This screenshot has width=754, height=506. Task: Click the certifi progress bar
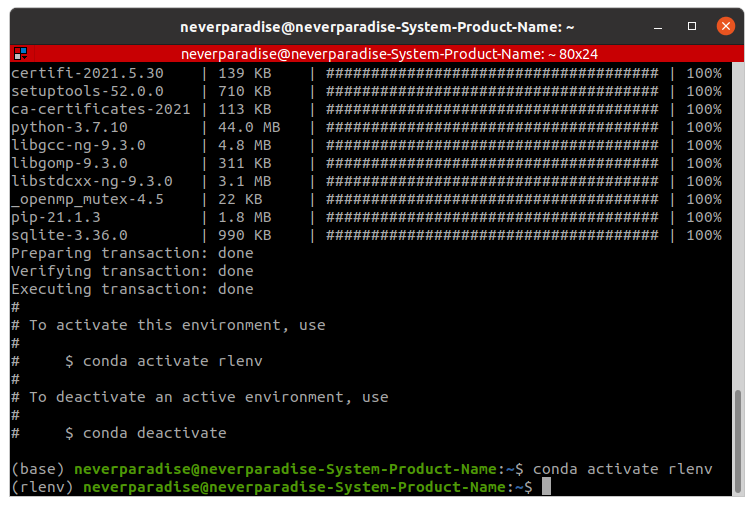tap(492, 73)
